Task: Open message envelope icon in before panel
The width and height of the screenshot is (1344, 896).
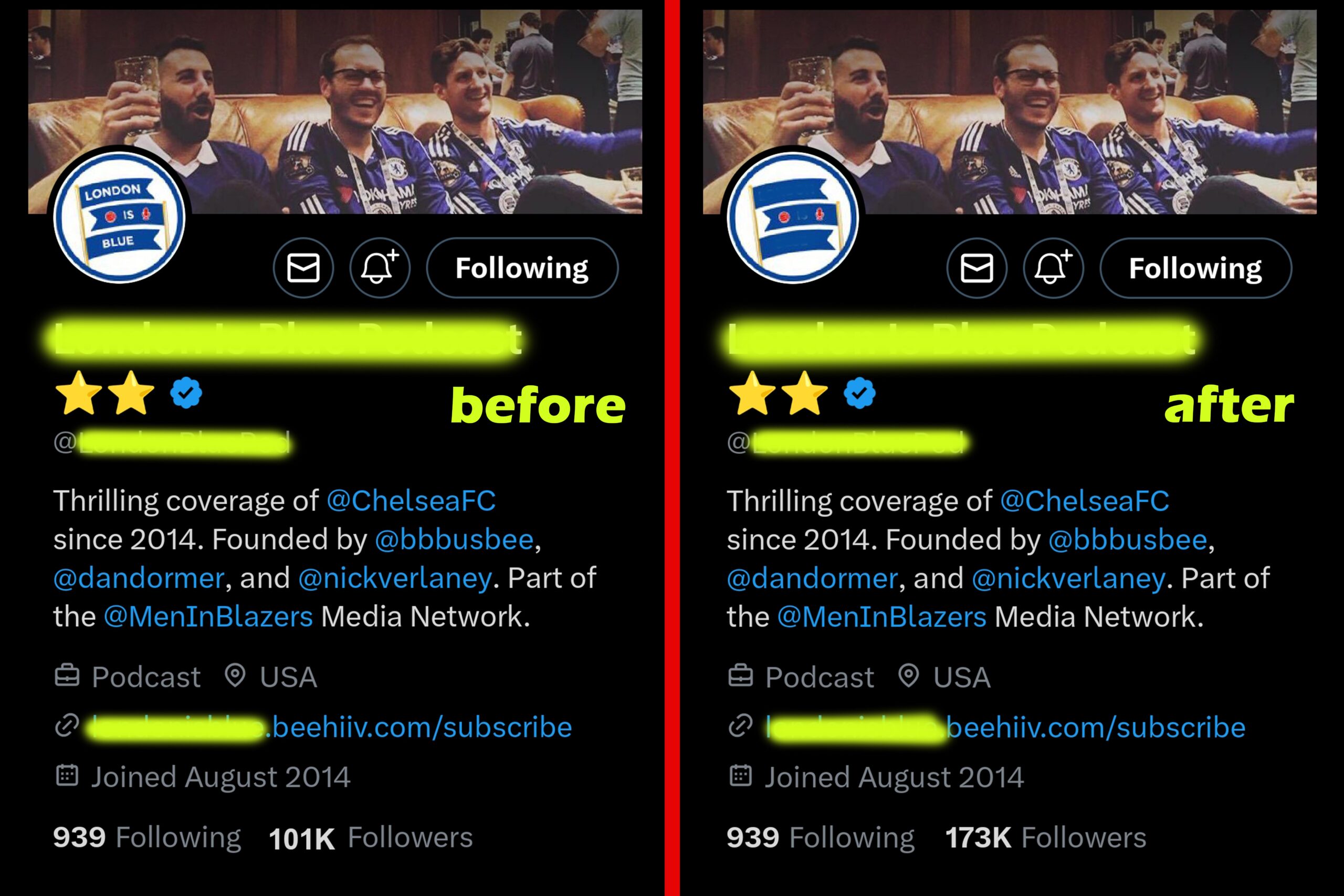Action: [x=303, y=268]
